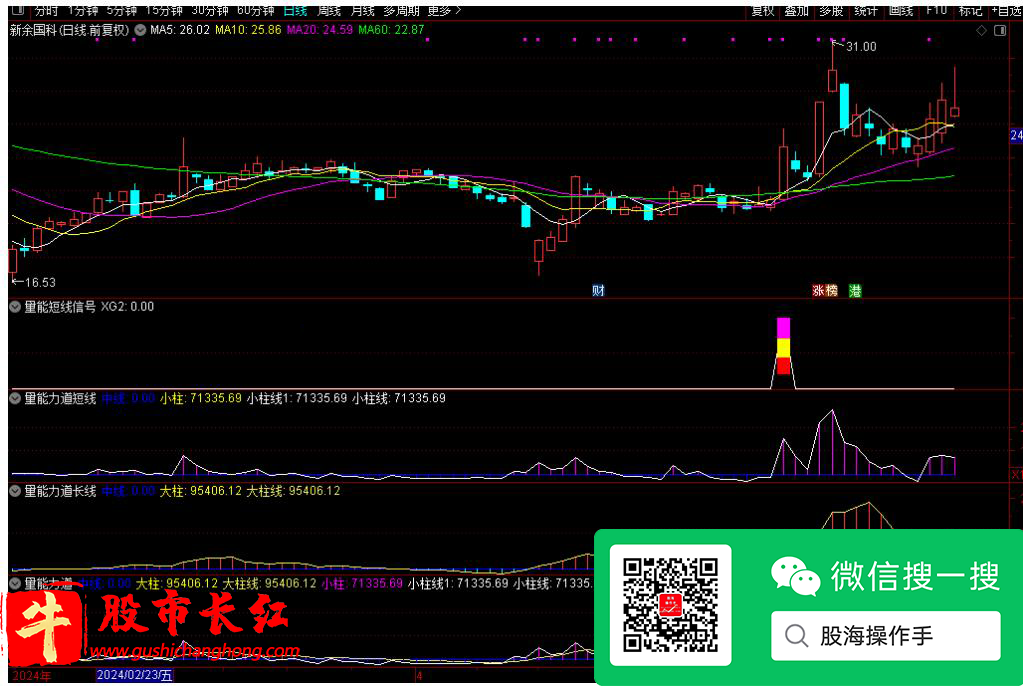Expand the 量能短线信号 indicator dropdown
The height and width of the screenshot is (686, 1023).
(15, 307)
